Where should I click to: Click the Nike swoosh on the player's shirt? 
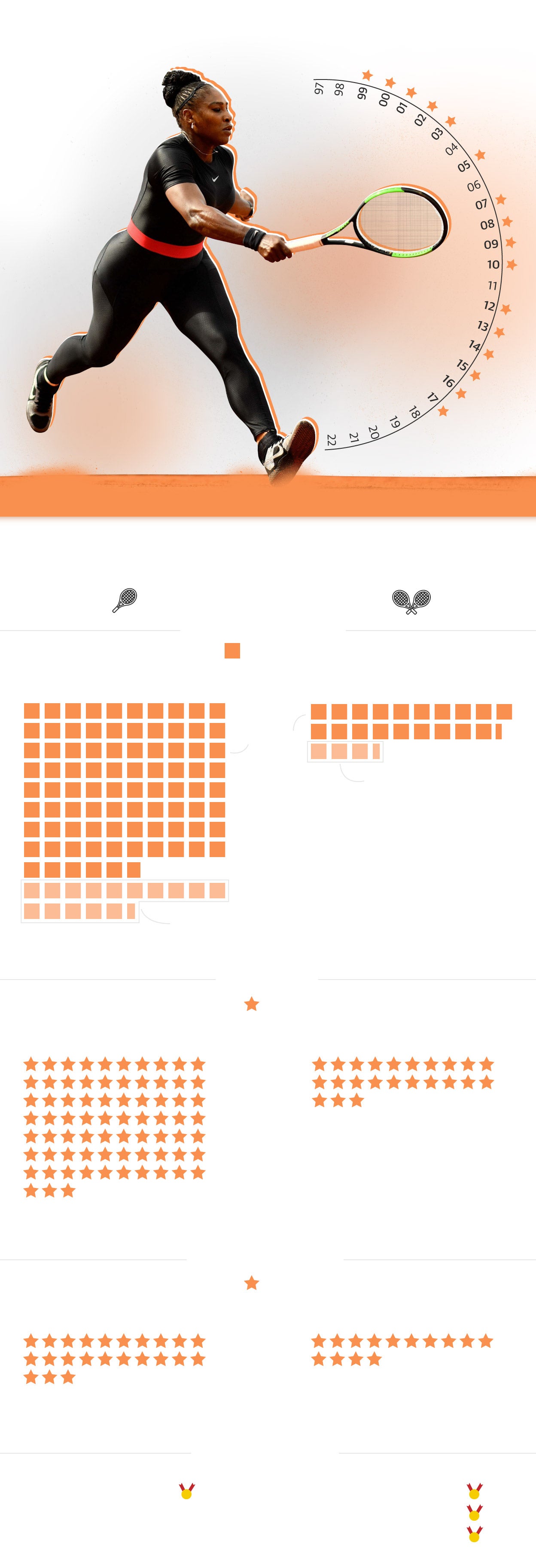click(x=215, y=178)
